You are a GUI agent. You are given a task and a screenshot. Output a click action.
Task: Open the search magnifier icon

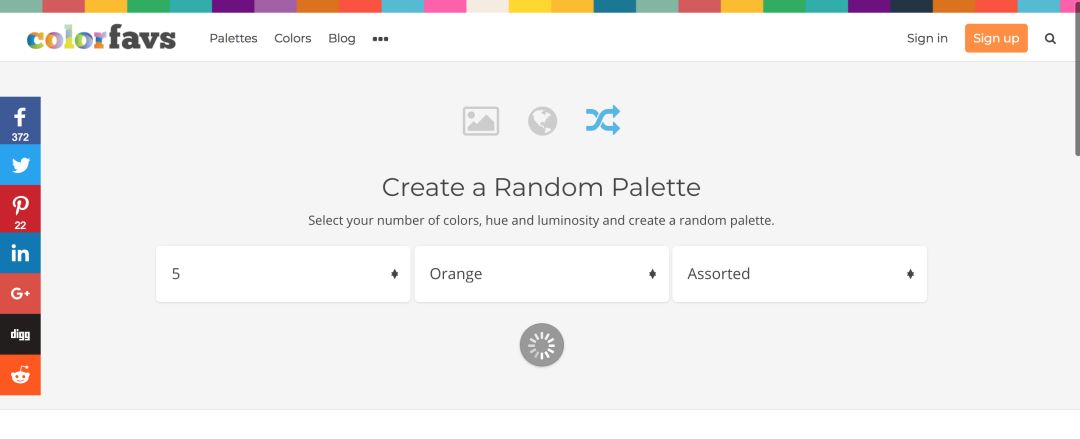(1050, 39)
